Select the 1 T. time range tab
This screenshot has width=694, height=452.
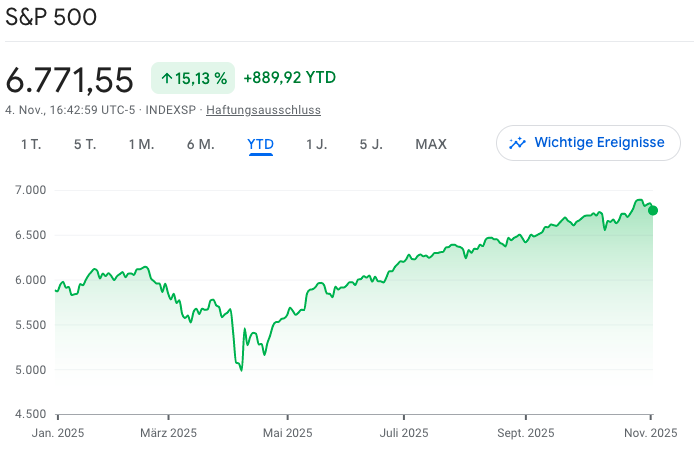pyautogui.click(x=31, y=144)
